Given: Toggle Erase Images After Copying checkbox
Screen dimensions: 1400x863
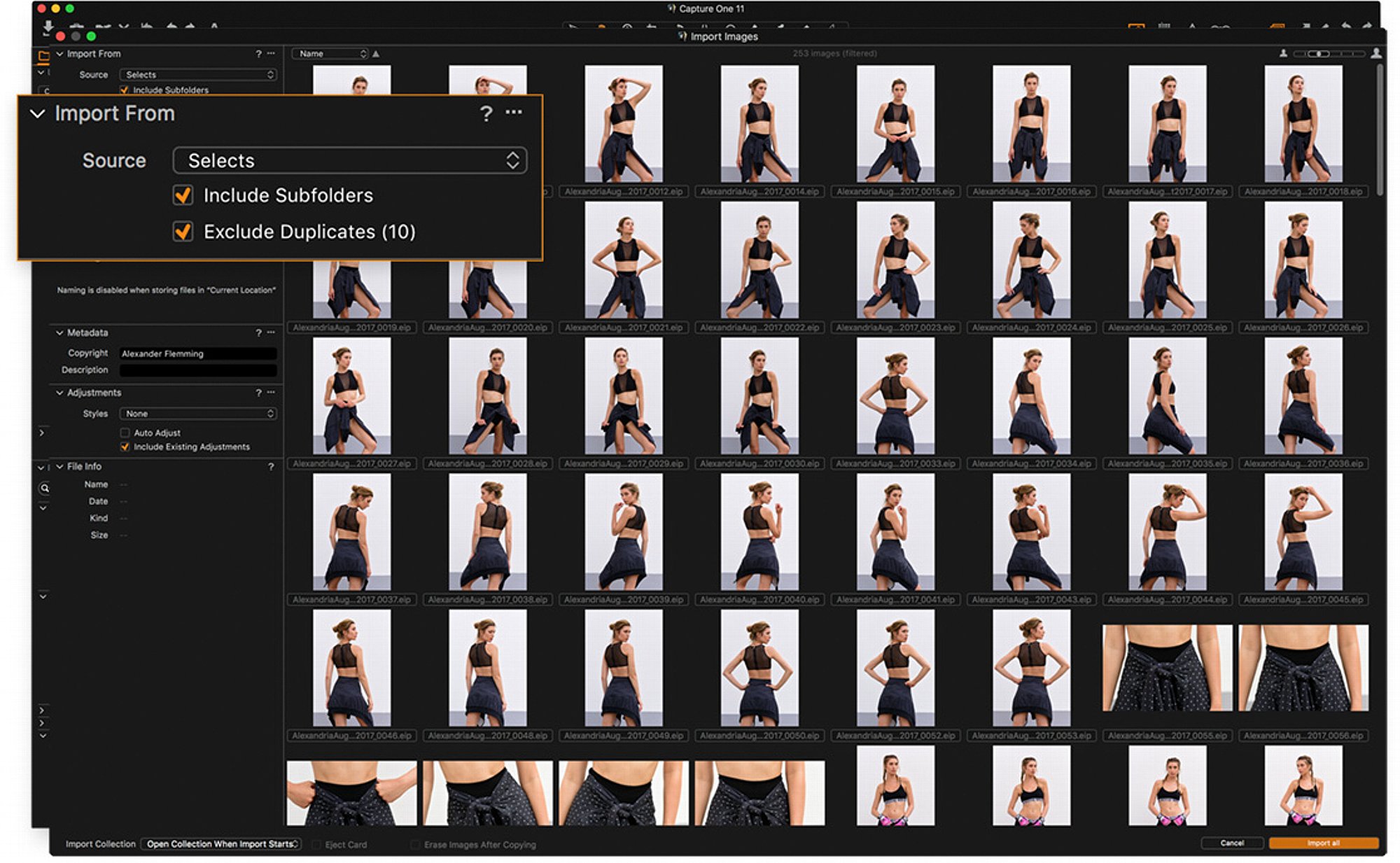Looking at the screenshot, I should coord(415,845).
